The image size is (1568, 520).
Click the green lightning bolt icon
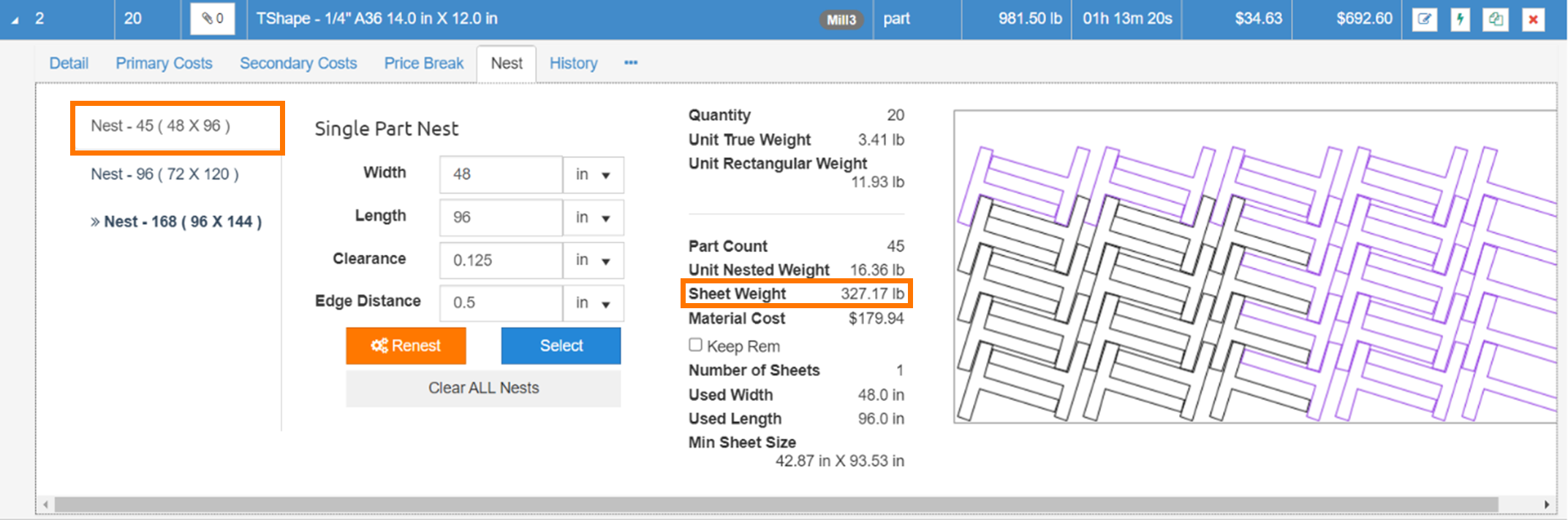coord(1460,19)
